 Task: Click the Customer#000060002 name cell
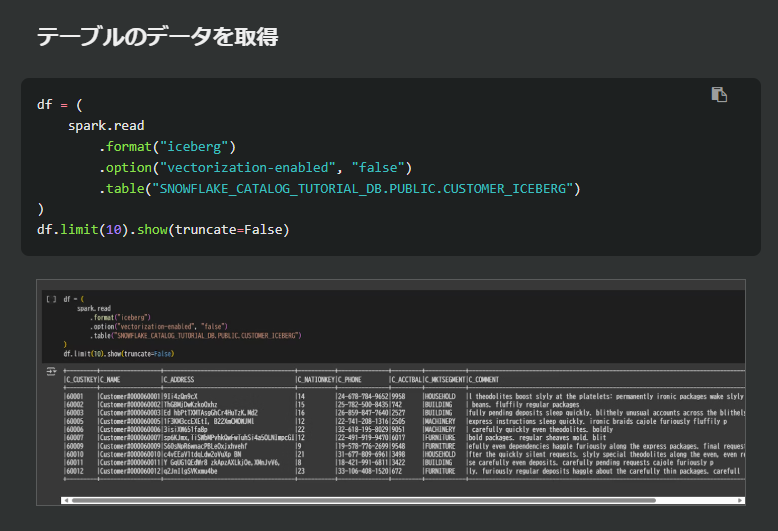[x=130, y=405]
